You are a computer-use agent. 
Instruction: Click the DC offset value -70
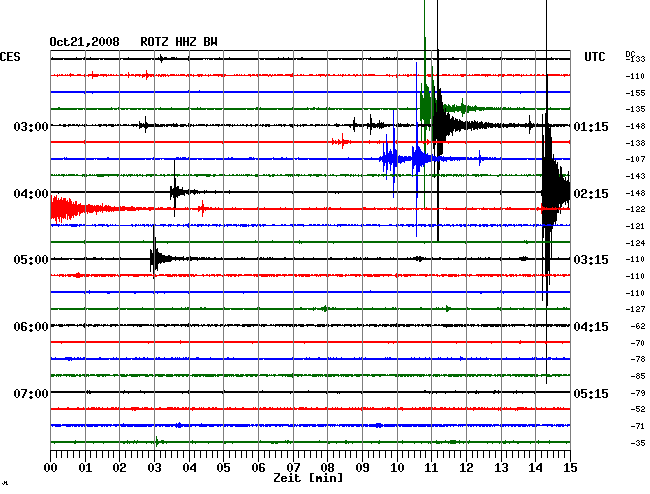click(638, 343)
